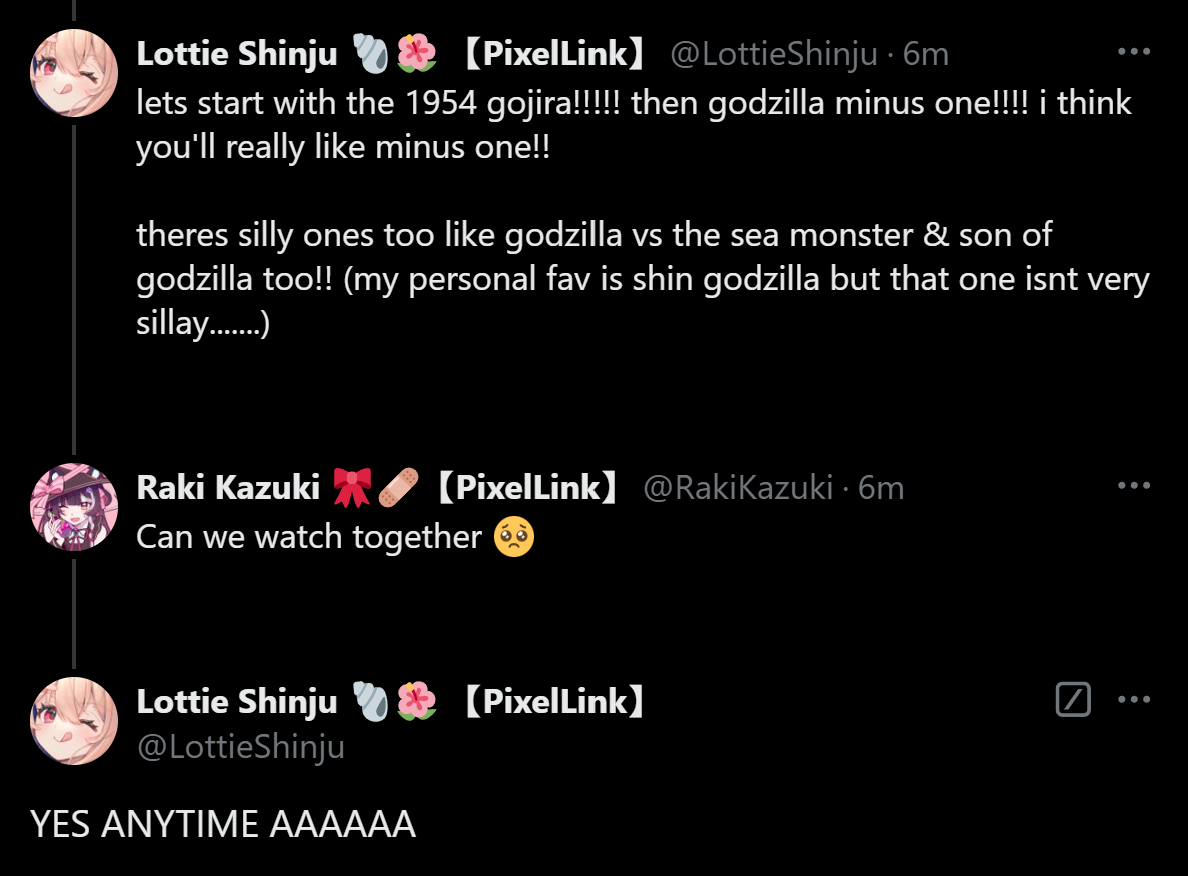Click Lottie Shinju's name on the last reply
The width and height of the screenshot is (1188, 876).
point(237,702)
